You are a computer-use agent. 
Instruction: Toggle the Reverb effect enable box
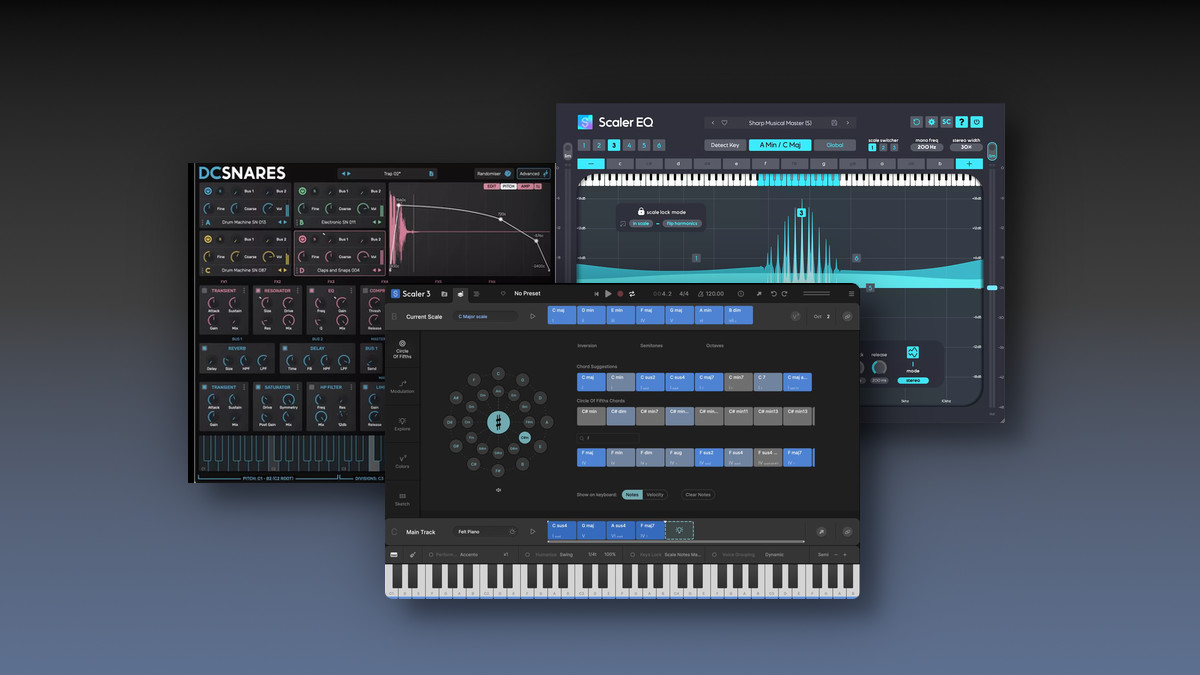(x=205, y=348)
